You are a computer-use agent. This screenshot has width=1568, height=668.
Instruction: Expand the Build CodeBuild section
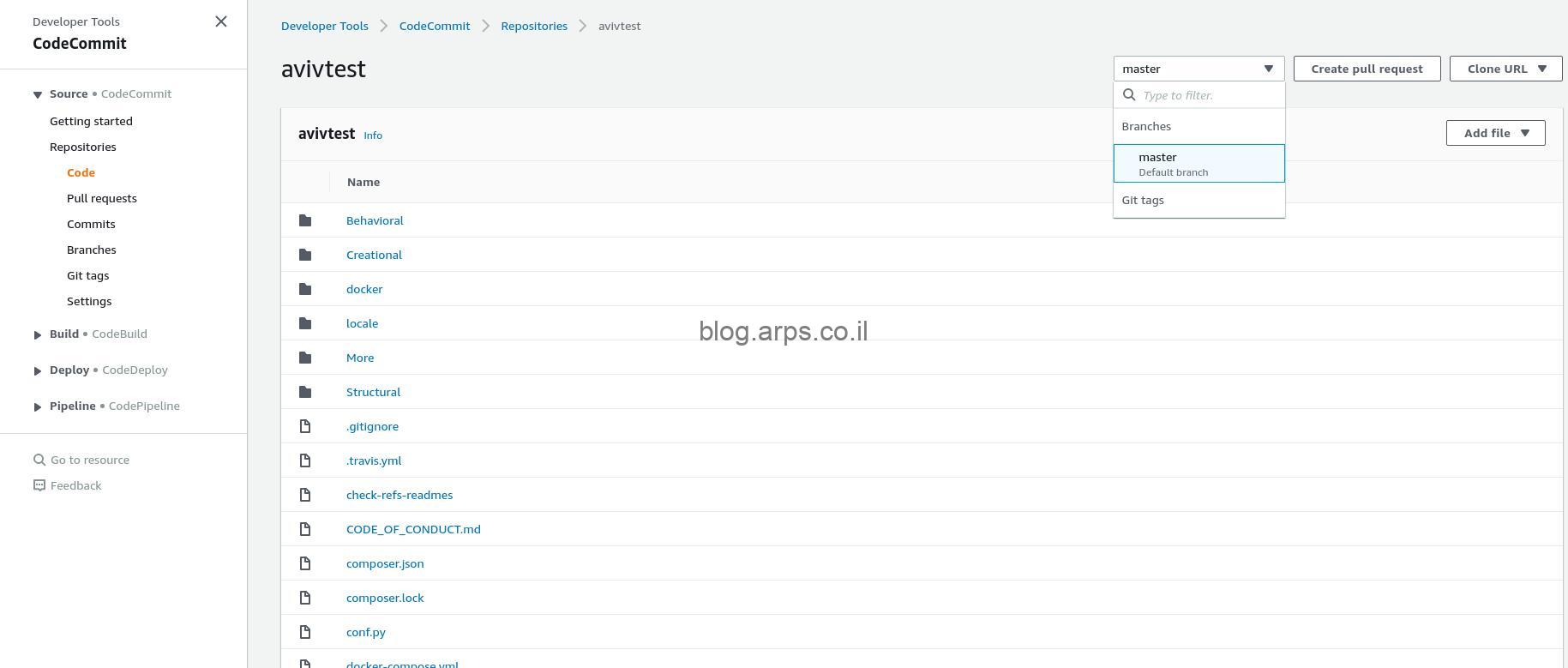pos(38,334)
